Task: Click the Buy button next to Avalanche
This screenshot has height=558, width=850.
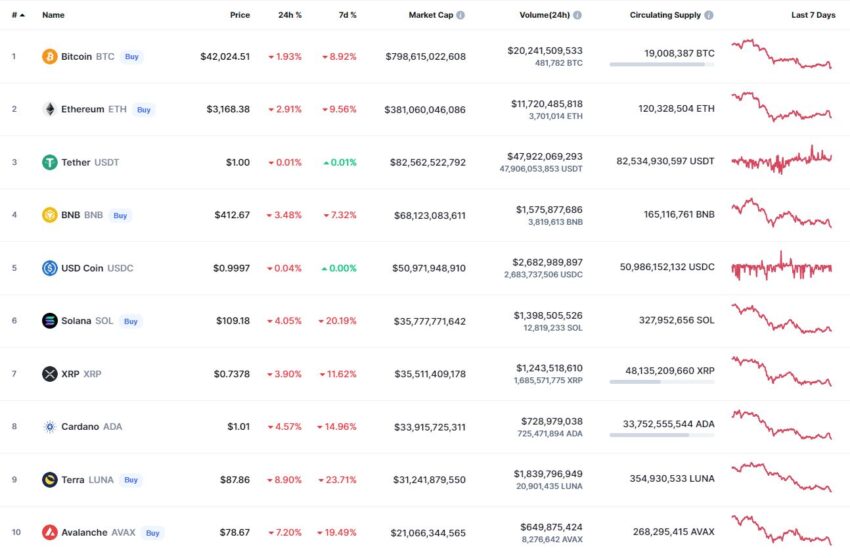Action: [x=153, y=533]
